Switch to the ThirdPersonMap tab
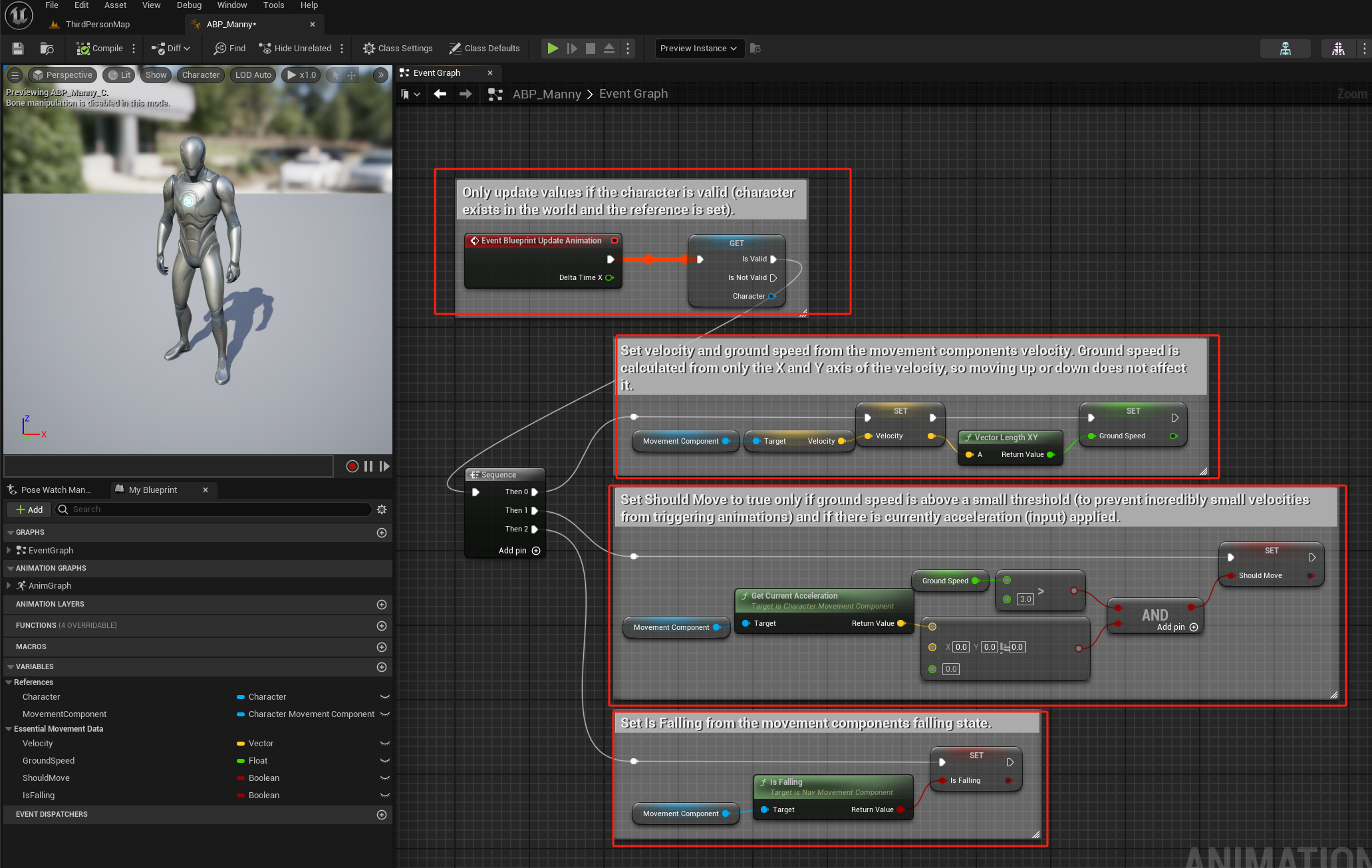The height and width of the screenshot is (868, 1372). 97,25
